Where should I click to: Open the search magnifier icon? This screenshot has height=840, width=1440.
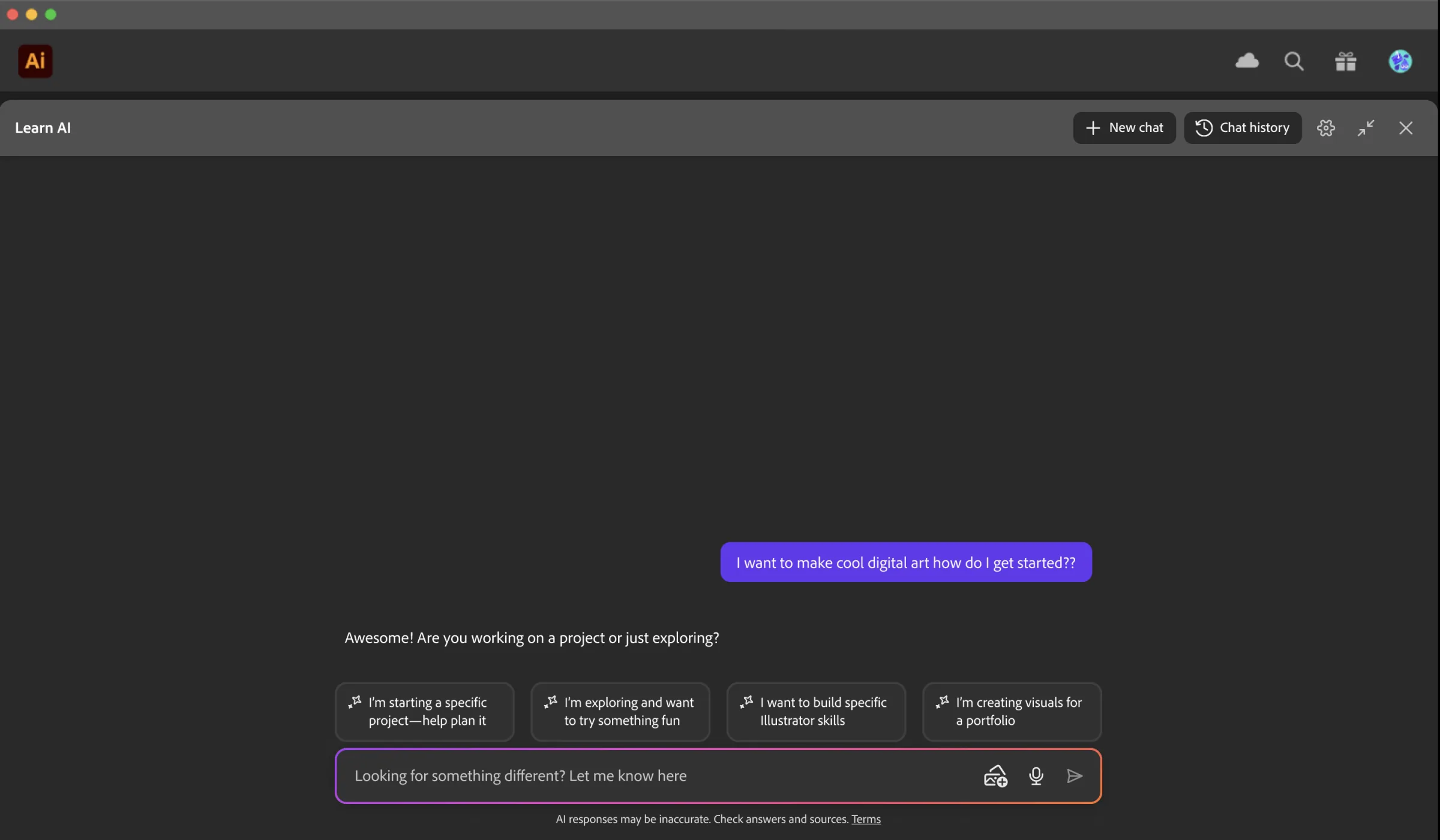point(1294,61)
